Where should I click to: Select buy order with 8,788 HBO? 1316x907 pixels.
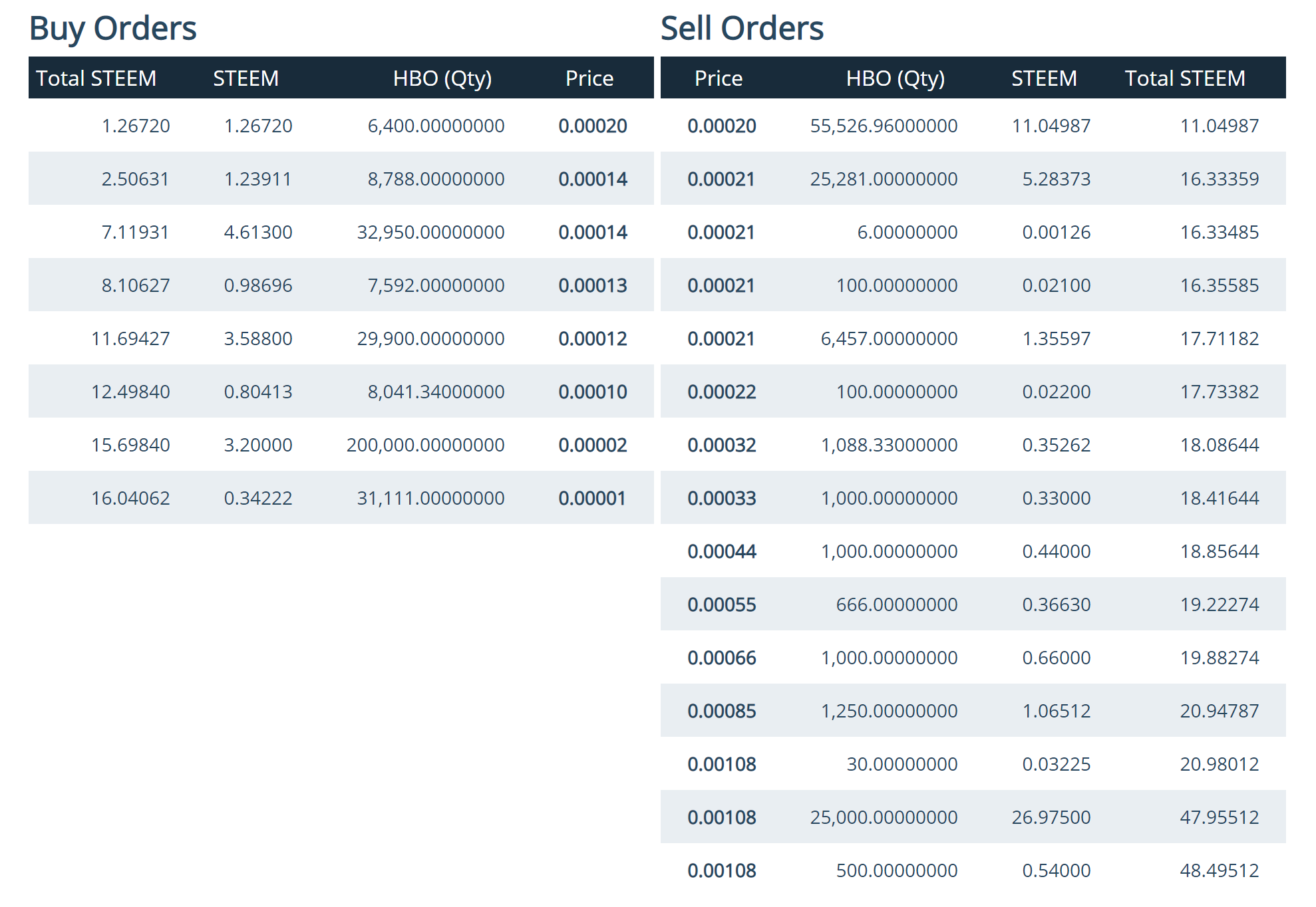pos(436,179)
